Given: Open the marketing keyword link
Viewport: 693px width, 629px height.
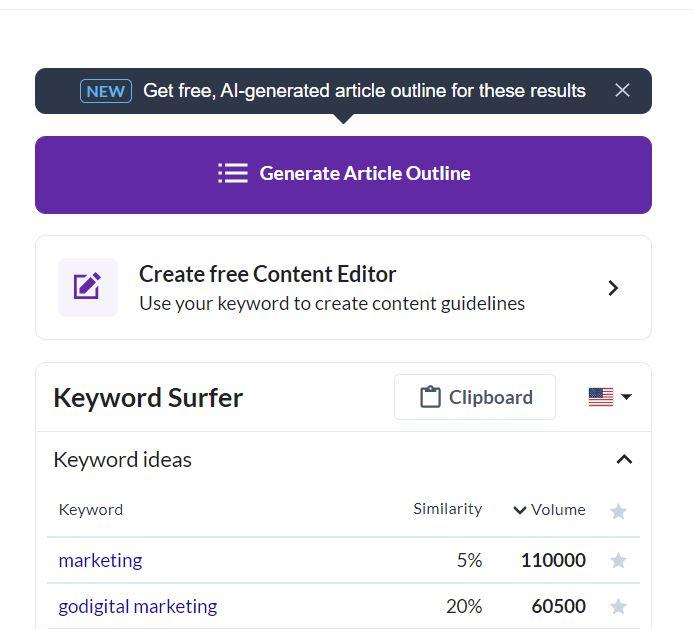Looking at the screenshot, I should click(x=100, y=560).
